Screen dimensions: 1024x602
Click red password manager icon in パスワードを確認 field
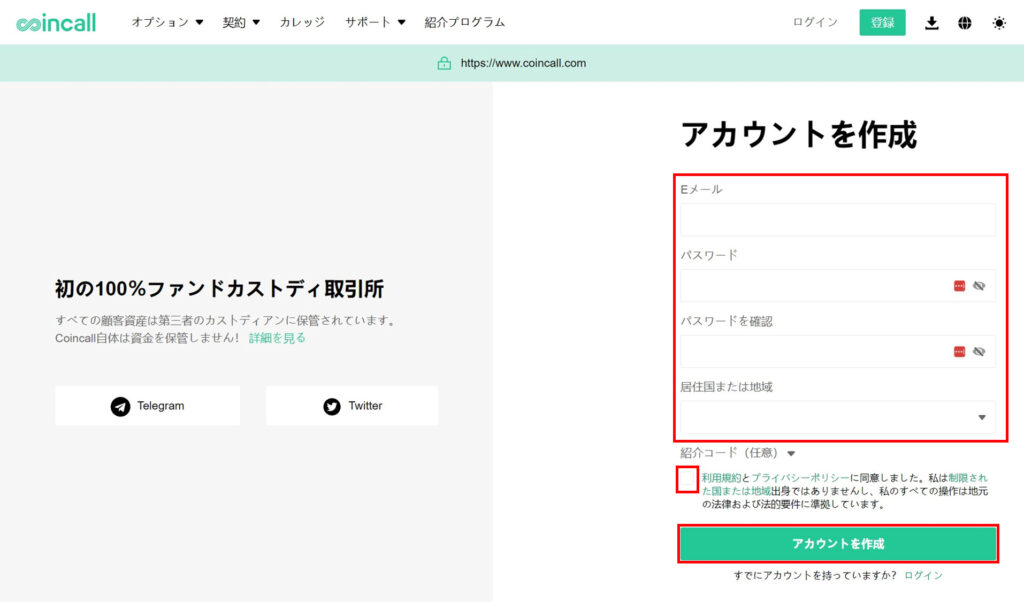point(959,352)
